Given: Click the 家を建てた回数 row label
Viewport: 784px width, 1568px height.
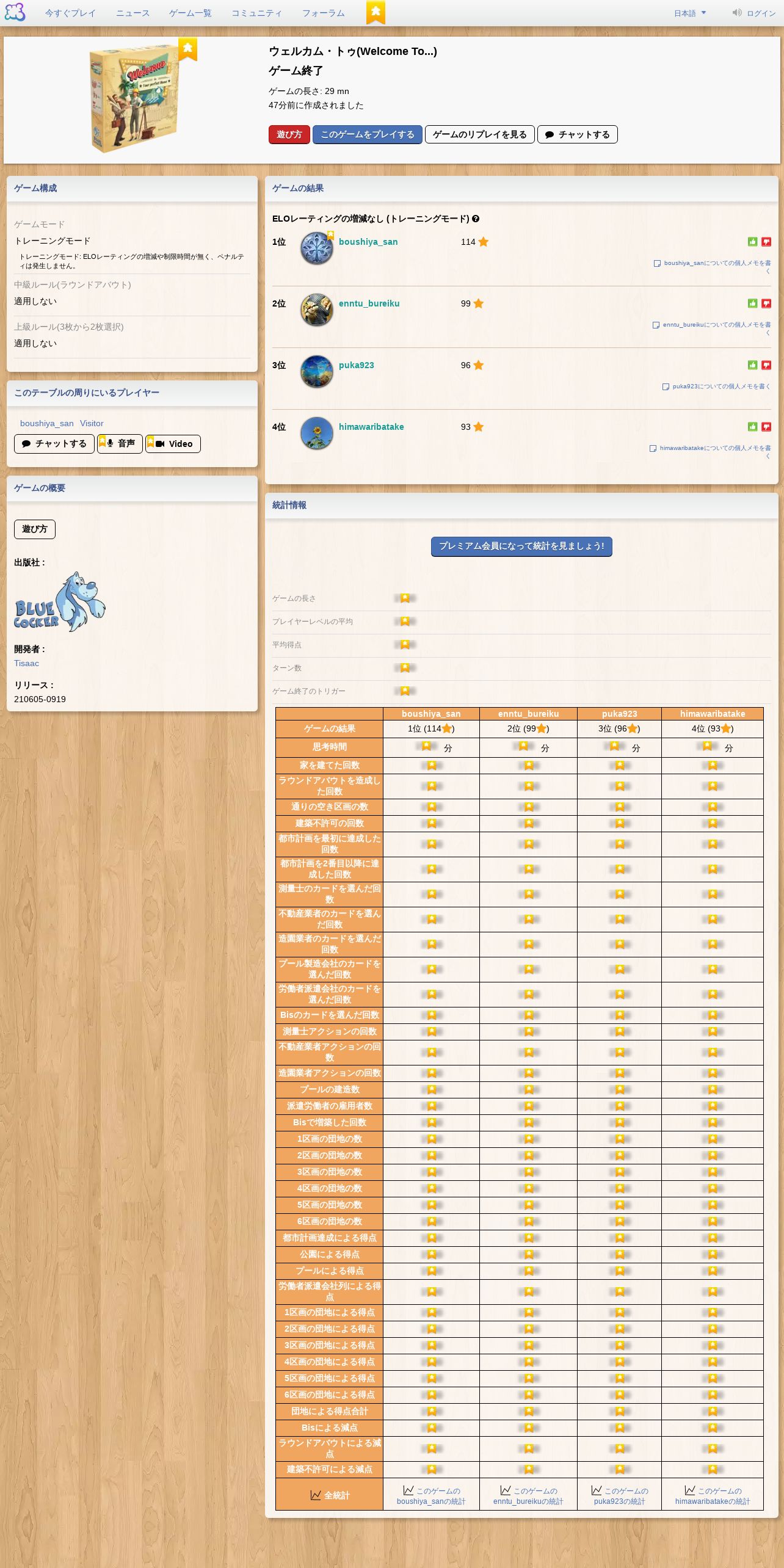Looking at the screenshot, I should [x=330, y=766].
